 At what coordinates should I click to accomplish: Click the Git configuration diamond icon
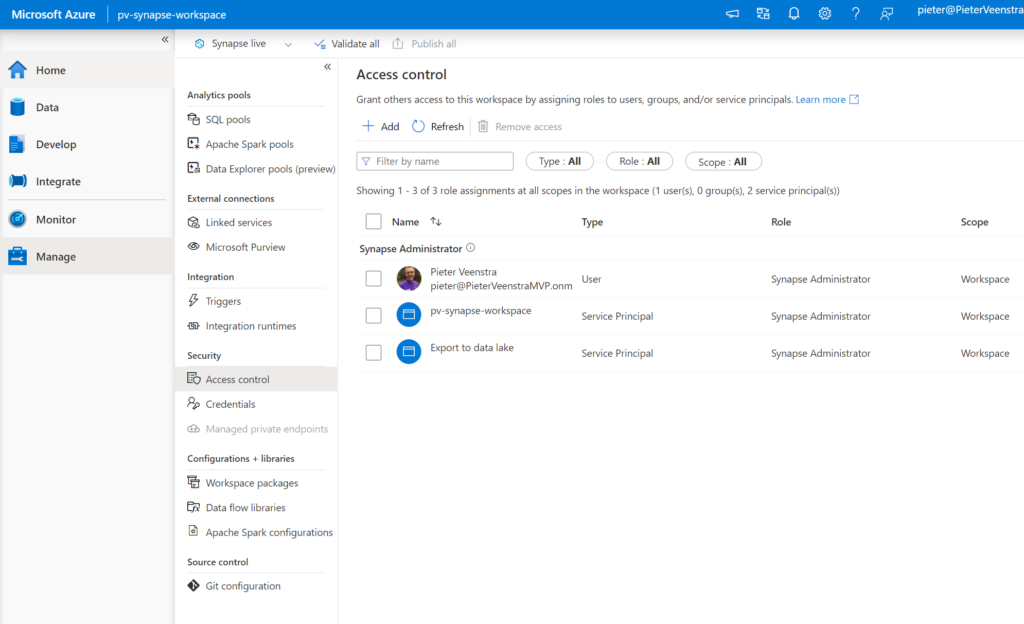193,585
